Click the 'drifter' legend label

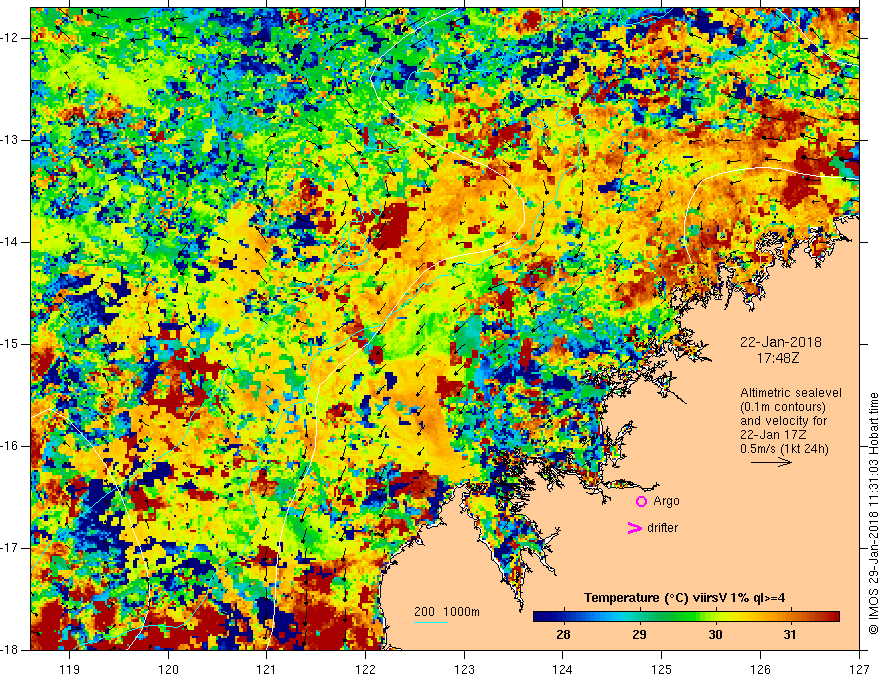coord(662,528)
